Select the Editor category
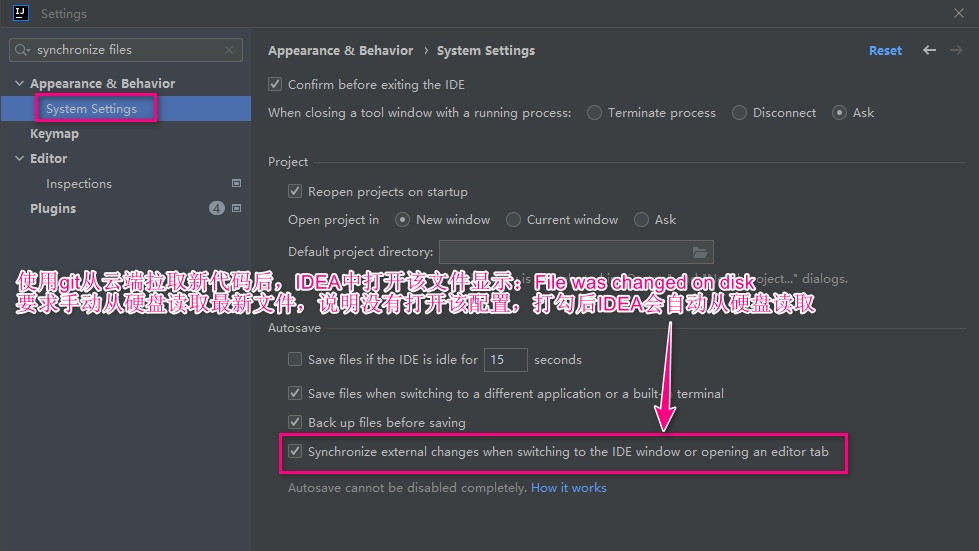This screenshot has height=551, width=979. (x=49, y=158)
